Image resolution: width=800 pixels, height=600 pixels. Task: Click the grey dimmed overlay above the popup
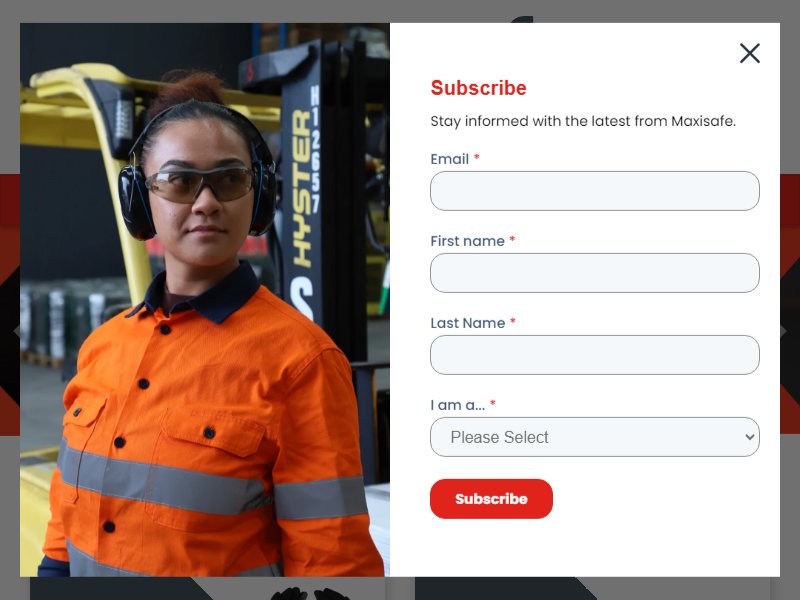point(400,11)
